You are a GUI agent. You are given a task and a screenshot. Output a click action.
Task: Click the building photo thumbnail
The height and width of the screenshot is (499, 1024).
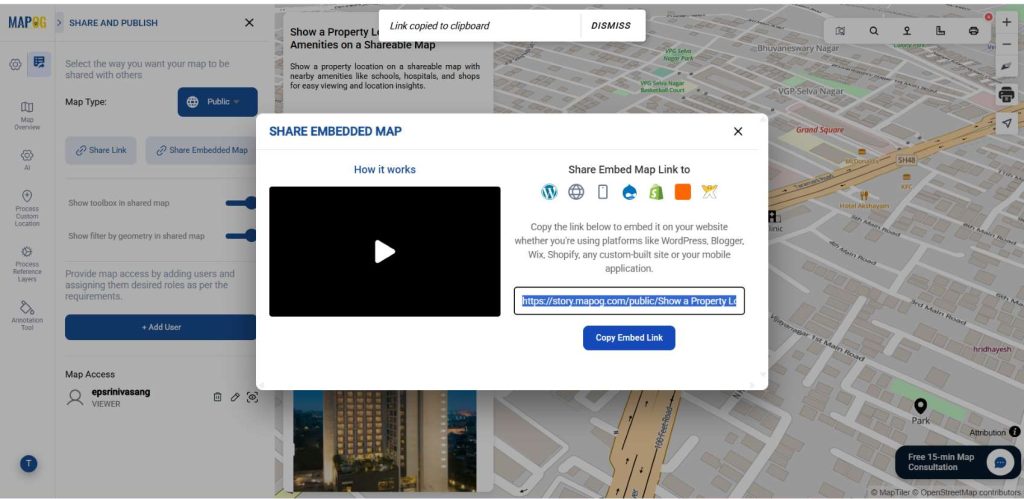pos(384,441)
